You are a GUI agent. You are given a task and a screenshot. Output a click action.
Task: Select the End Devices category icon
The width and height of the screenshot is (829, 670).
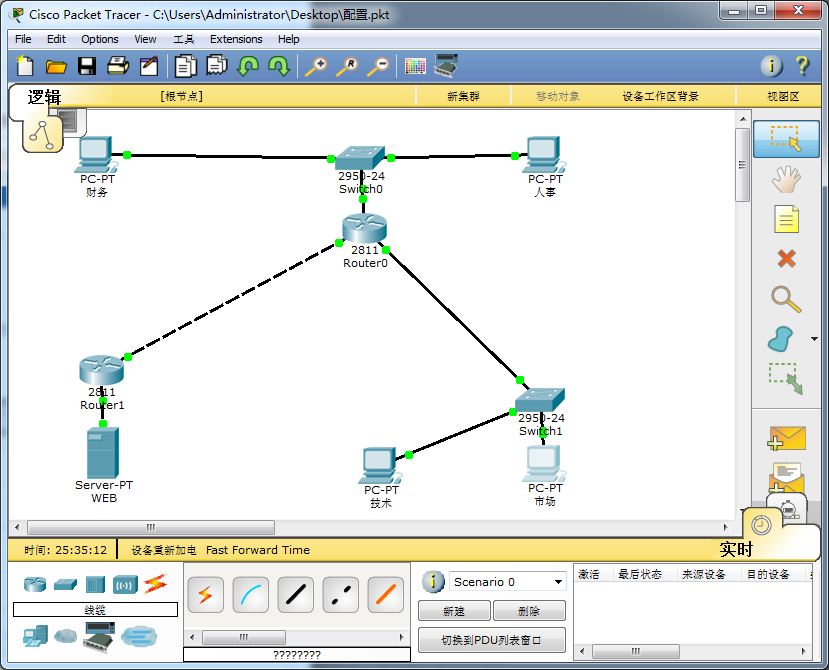35,636
